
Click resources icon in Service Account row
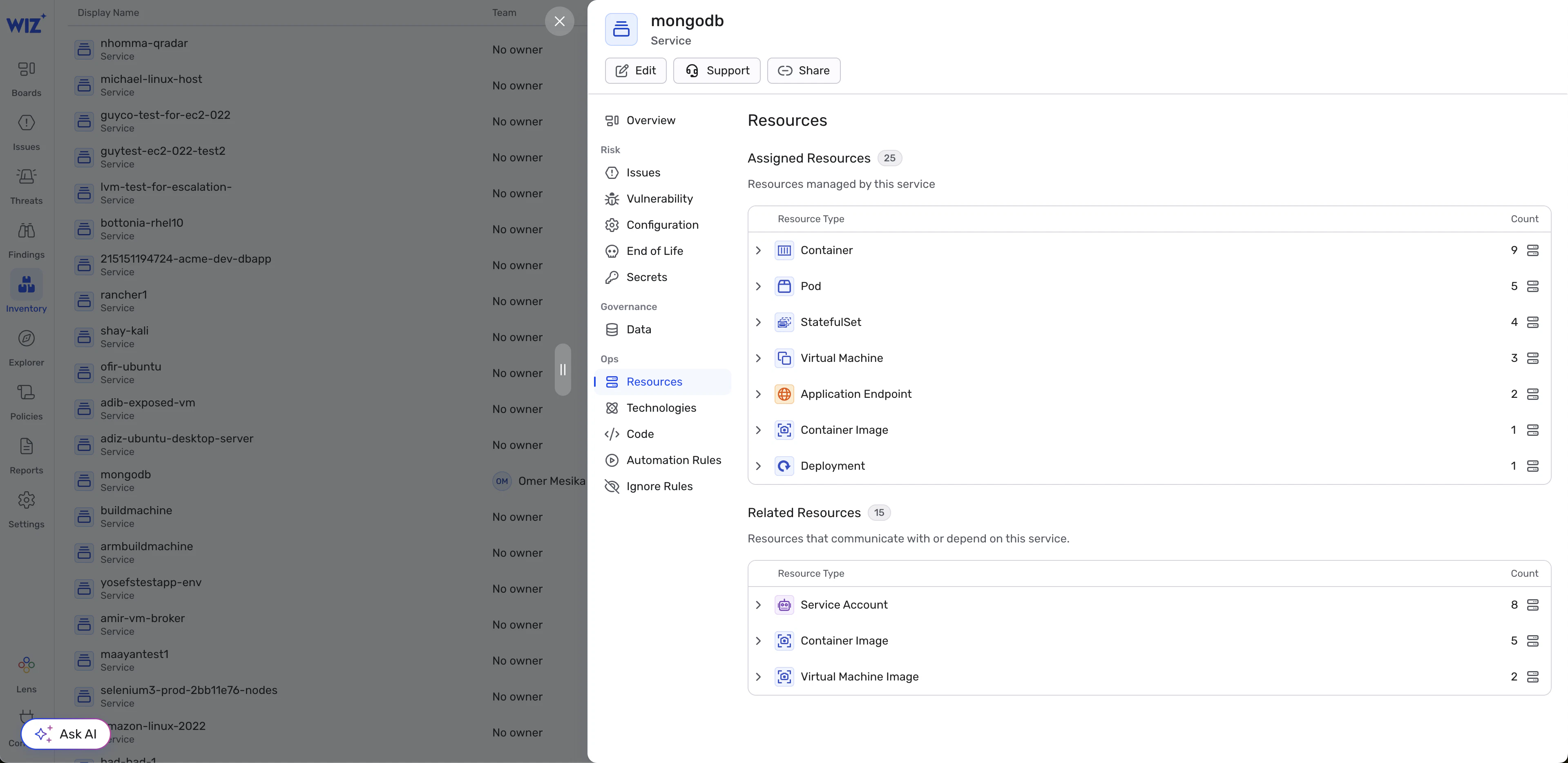click(x=1533, y=605)
